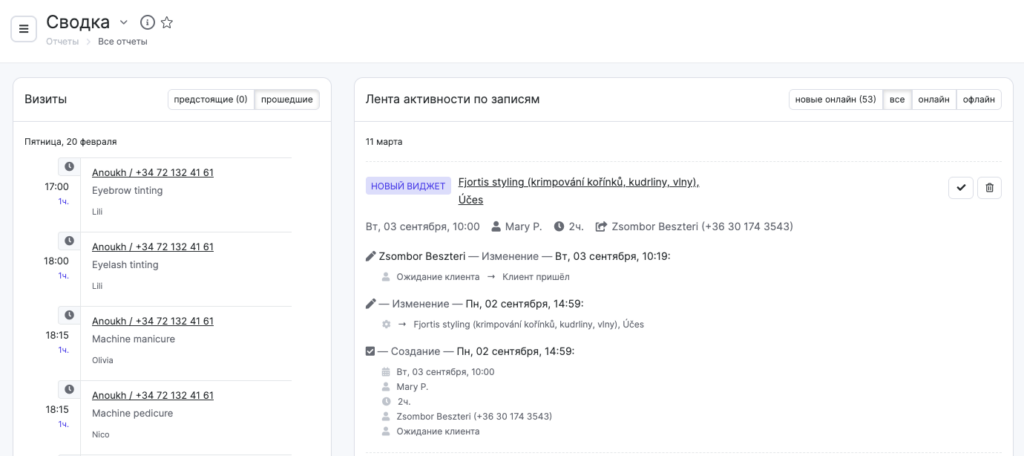
Task: Click the info icon beside Сводка
Action: pos(147,22)
